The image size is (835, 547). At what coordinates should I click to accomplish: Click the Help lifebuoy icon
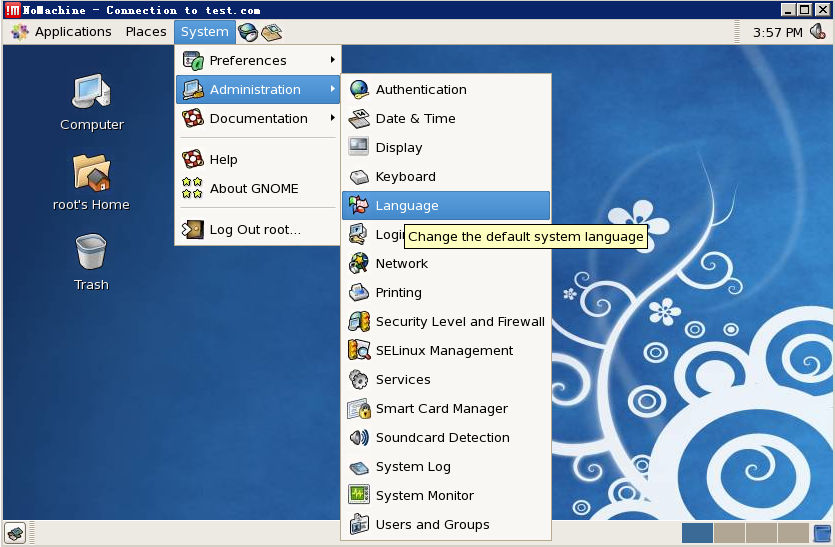[193, 159]
